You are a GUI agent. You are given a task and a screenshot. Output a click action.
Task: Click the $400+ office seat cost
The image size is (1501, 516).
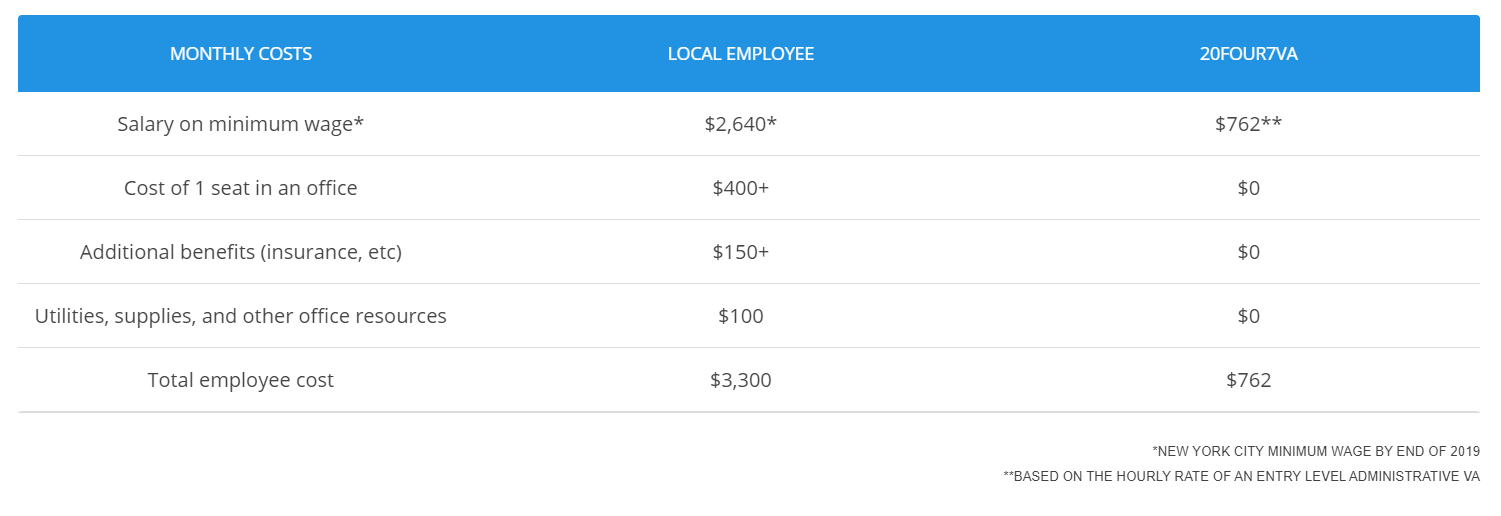(741, 188)
